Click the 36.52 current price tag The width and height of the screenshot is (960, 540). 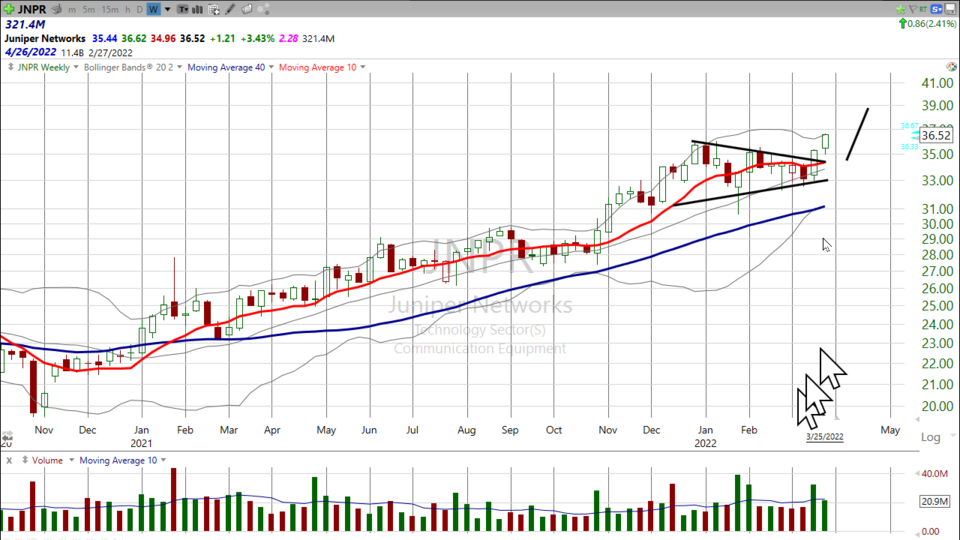[936, 135]
